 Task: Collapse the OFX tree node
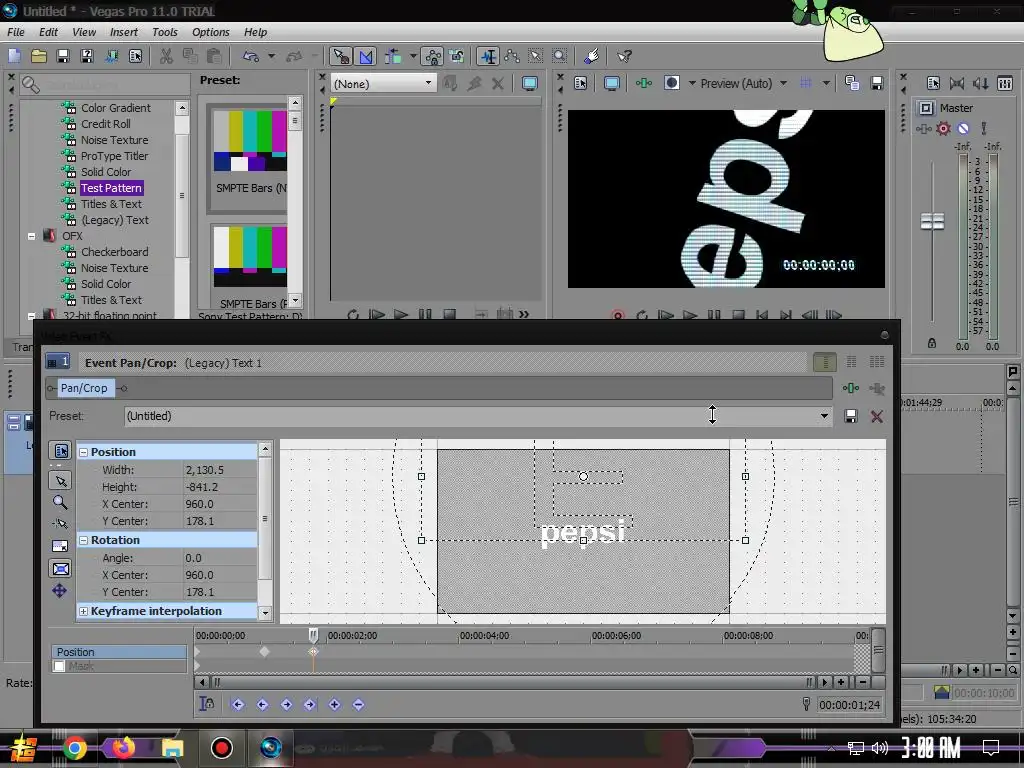click(31, 236)
